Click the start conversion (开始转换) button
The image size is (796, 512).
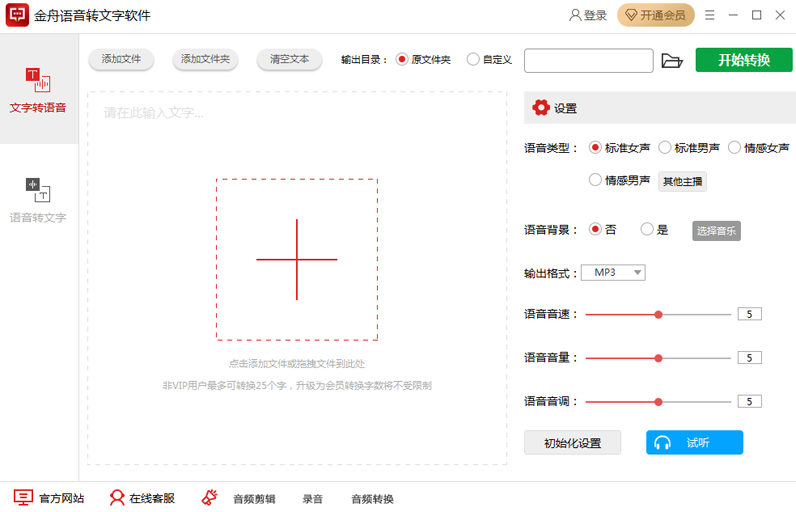pos(743,60)
